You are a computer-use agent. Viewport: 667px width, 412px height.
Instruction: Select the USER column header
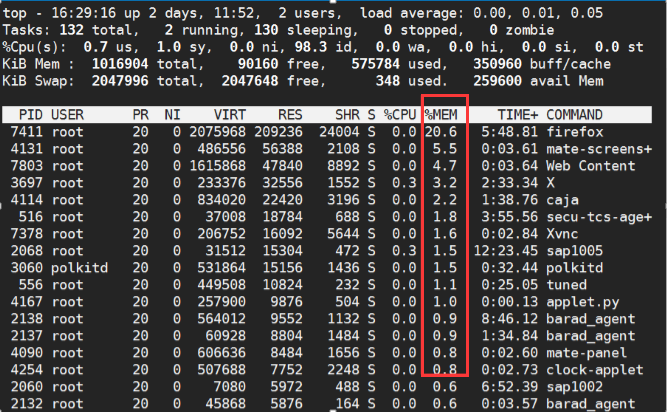(x=68, y=115)
